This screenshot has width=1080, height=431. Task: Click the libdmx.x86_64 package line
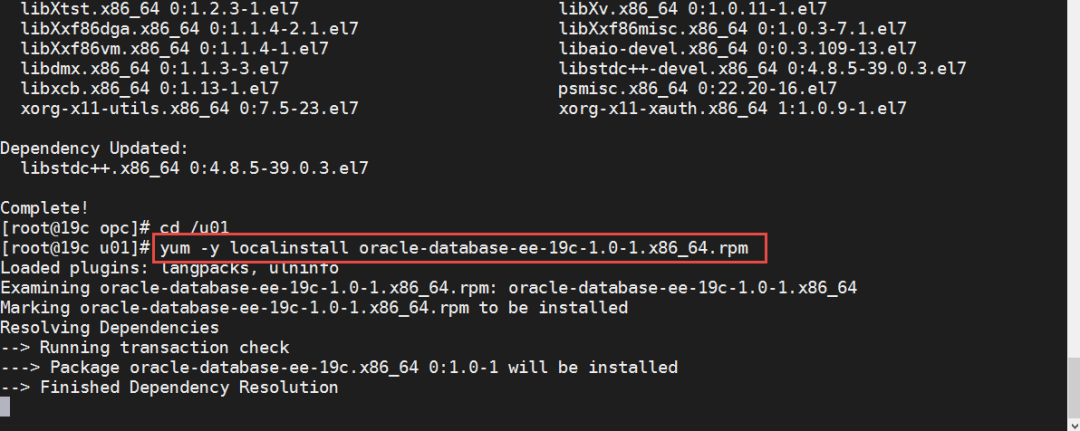pyautogui.click(x=154, y=68)
